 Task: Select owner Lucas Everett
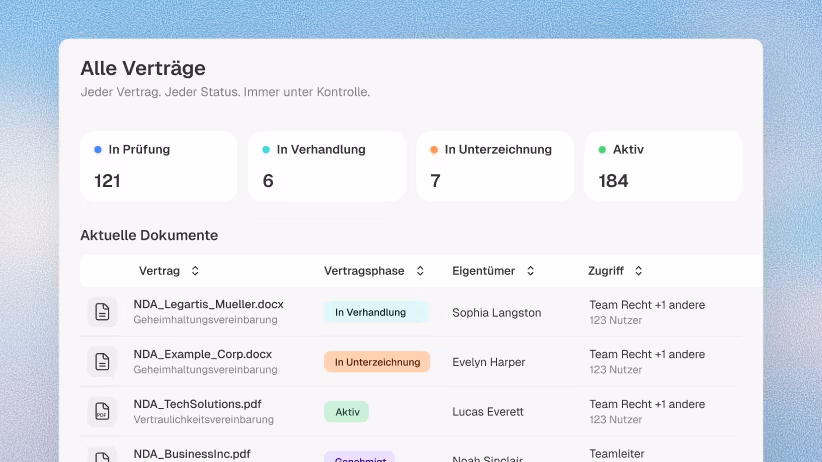488,412
